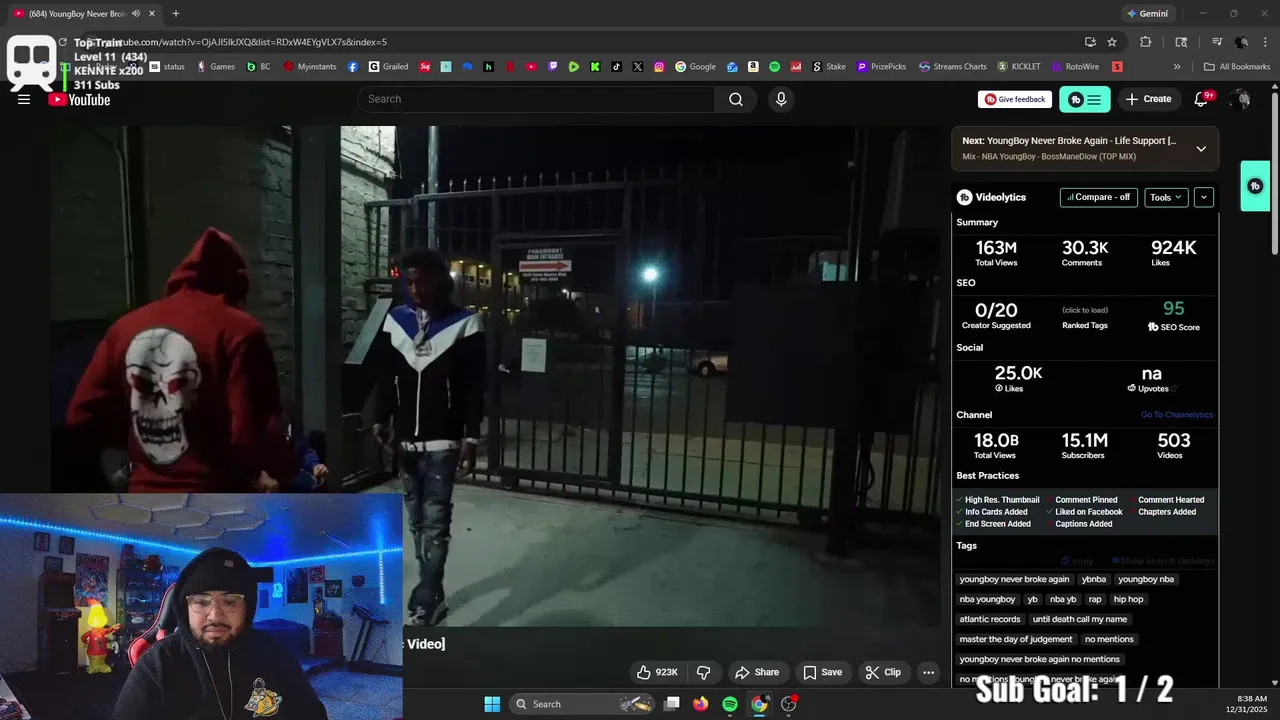Click the 'master the day of judgement' tag

tap(1016, 639)
